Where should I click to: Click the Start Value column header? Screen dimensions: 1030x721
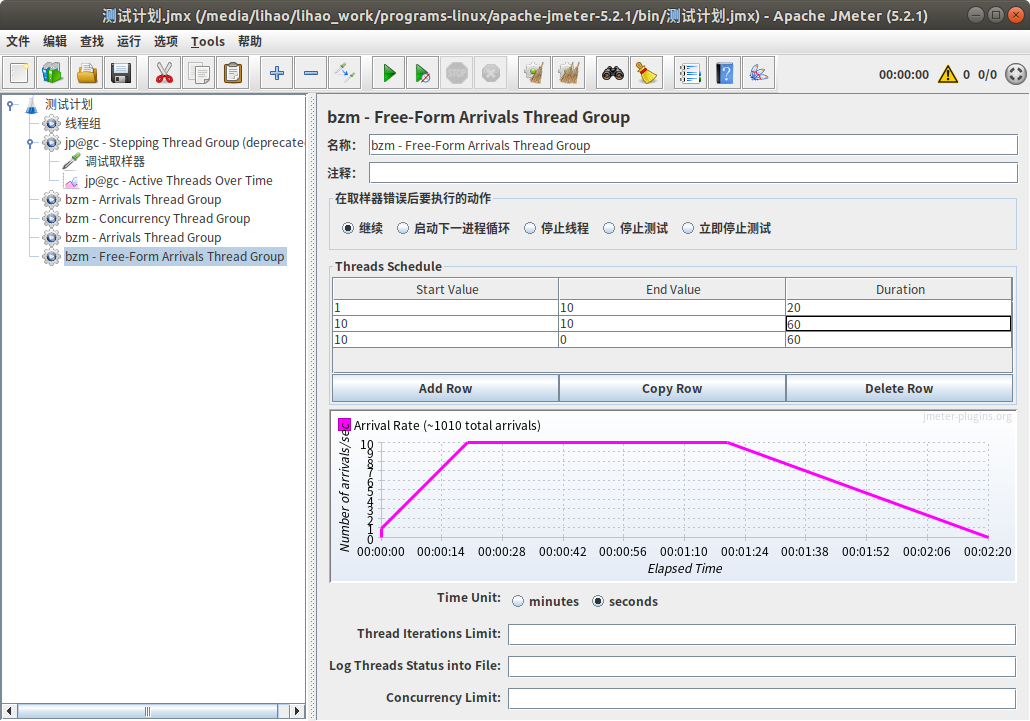tap(446, 290)
